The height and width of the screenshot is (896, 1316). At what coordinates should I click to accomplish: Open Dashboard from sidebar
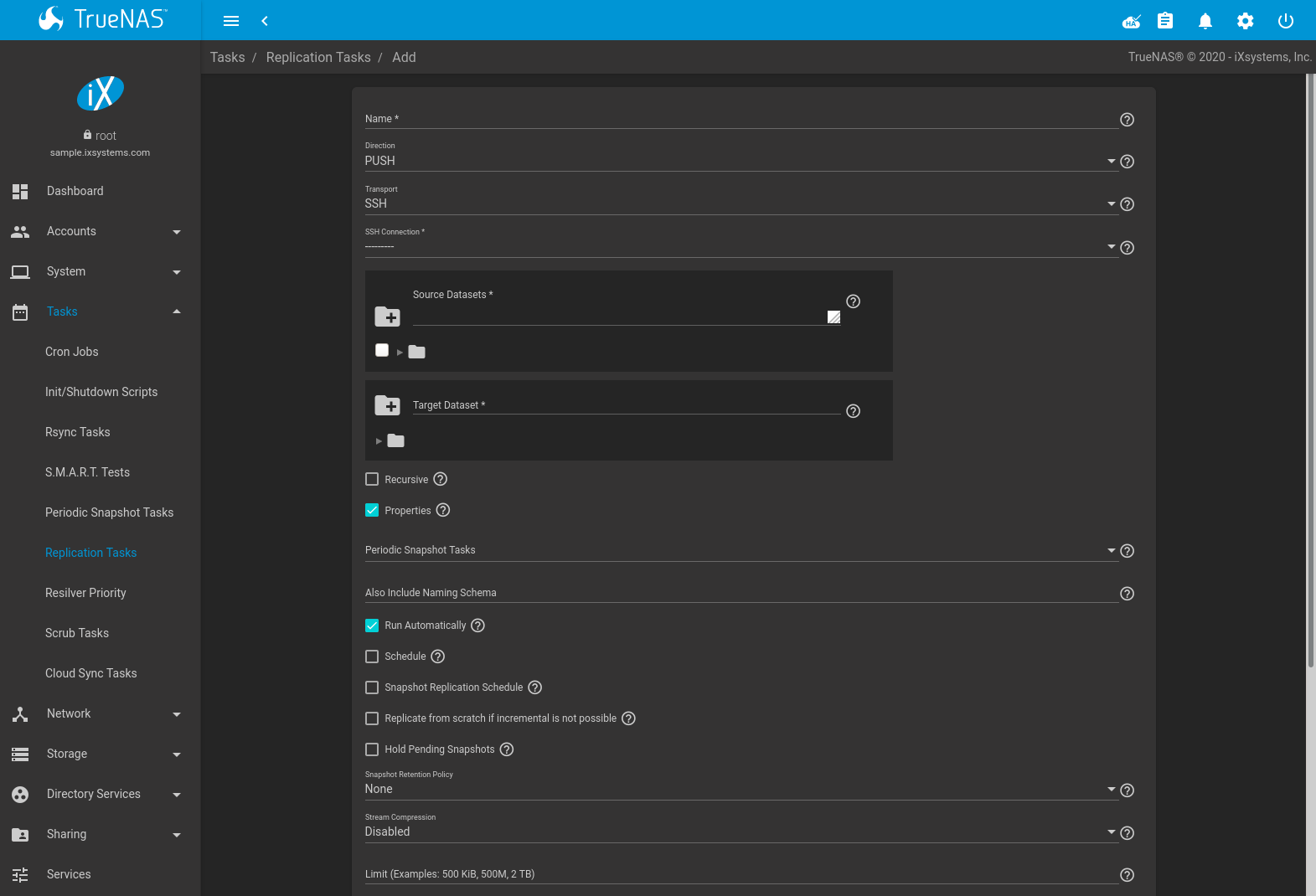tap(101, 191)
